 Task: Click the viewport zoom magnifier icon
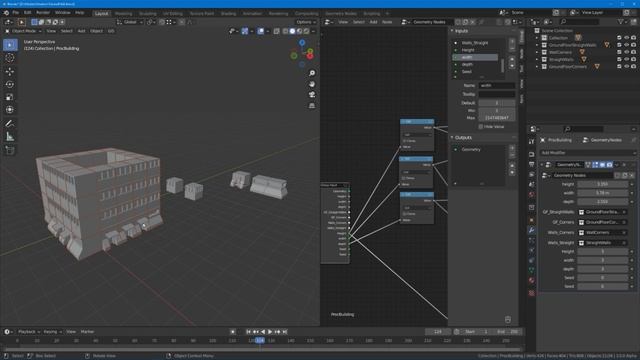pyautogui.click(x=312, y=73)
